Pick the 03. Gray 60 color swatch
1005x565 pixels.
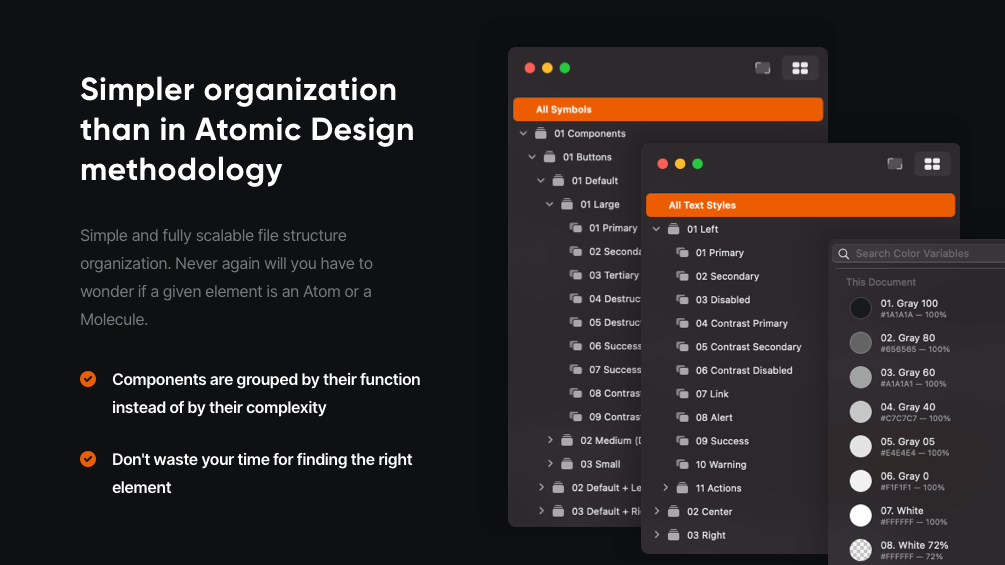pyautogui.click(x=861, y=377)
